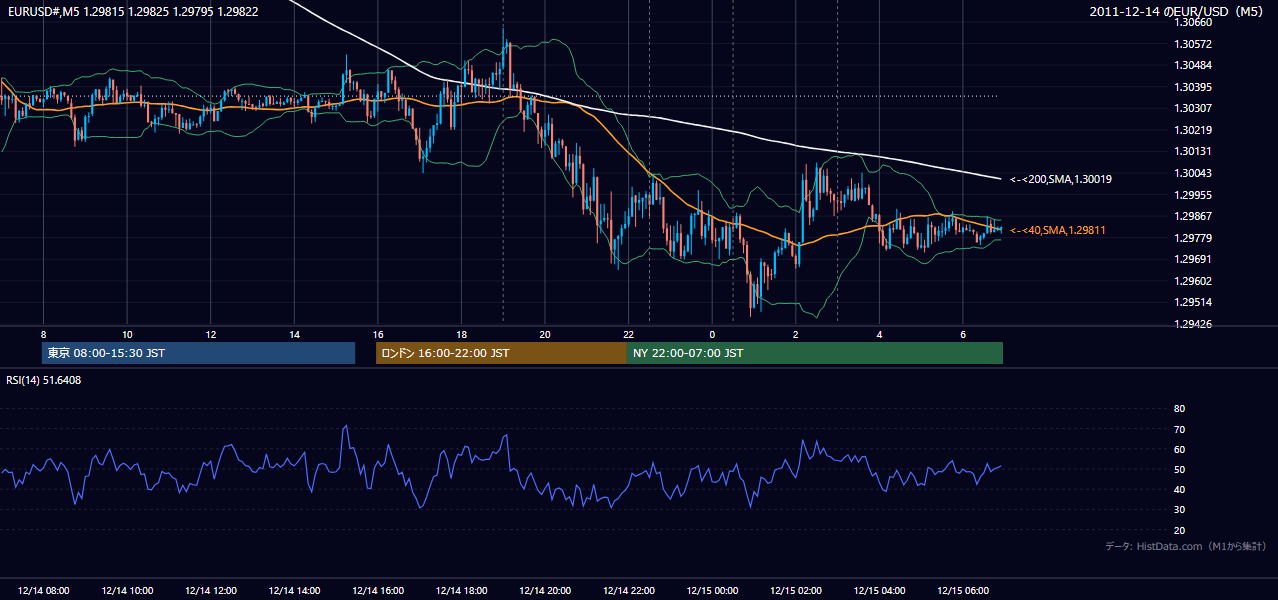Click the NY 22:00-07:00 JST session bar
Viewport: 1278px width, 600px height.
pos(815,353)
